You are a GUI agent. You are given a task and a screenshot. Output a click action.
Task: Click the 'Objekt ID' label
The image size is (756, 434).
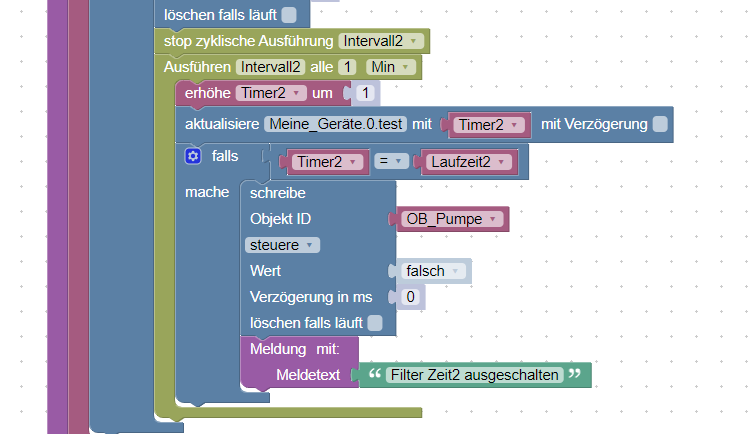coord(281,219)
